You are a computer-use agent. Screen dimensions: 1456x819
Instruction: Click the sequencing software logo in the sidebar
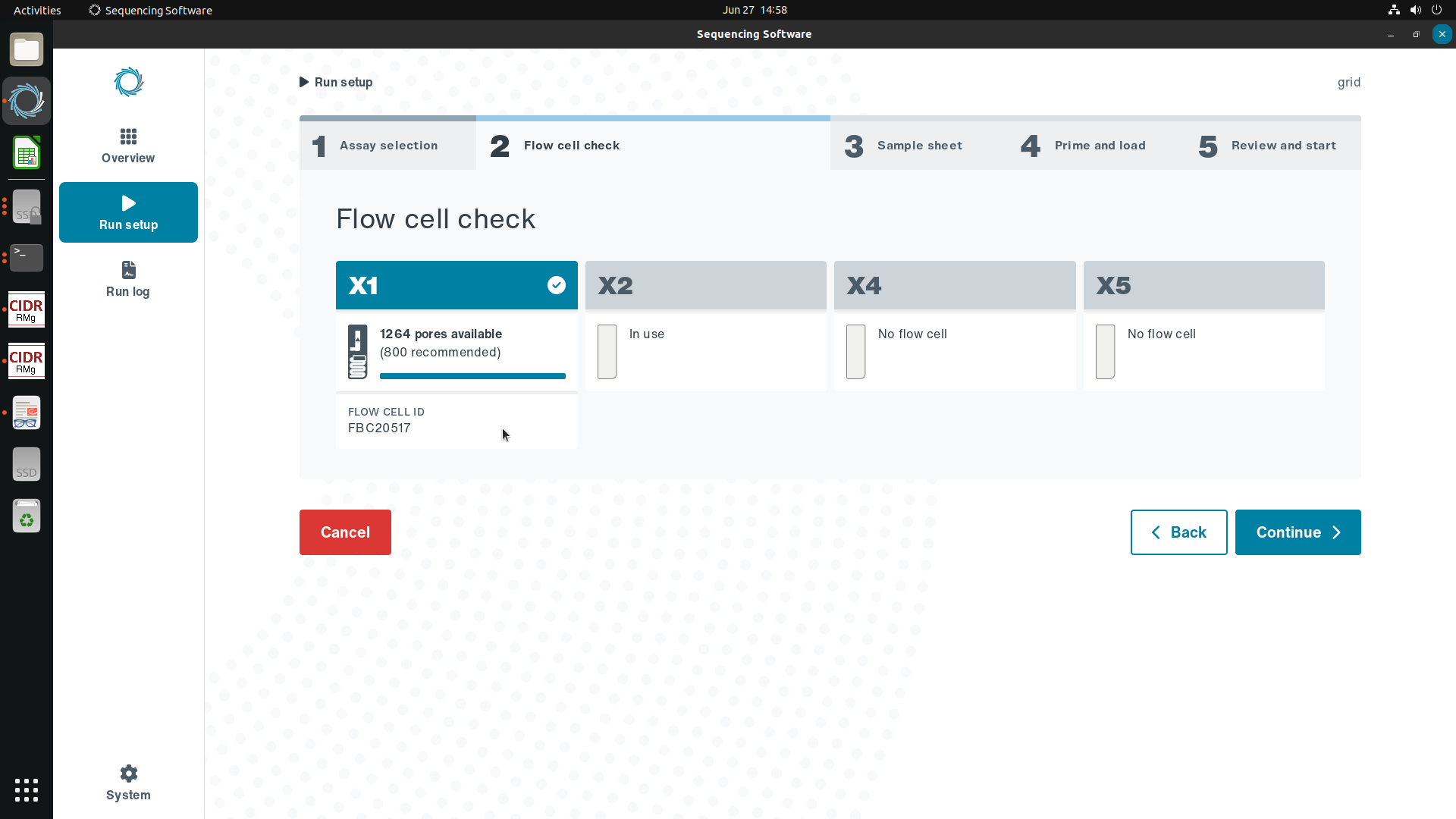(128, 82)
